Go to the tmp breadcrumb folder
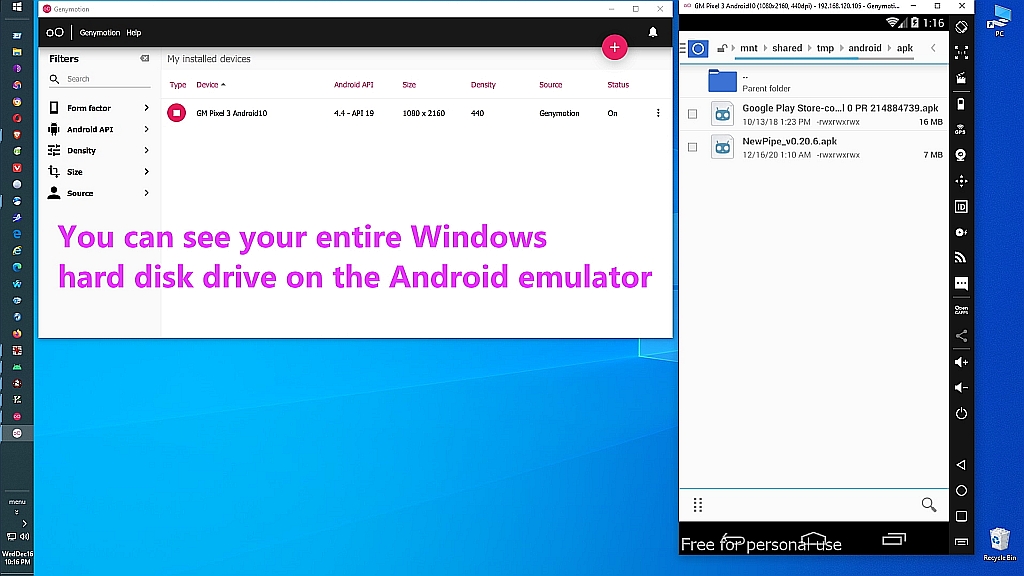 tap(825, 48)
